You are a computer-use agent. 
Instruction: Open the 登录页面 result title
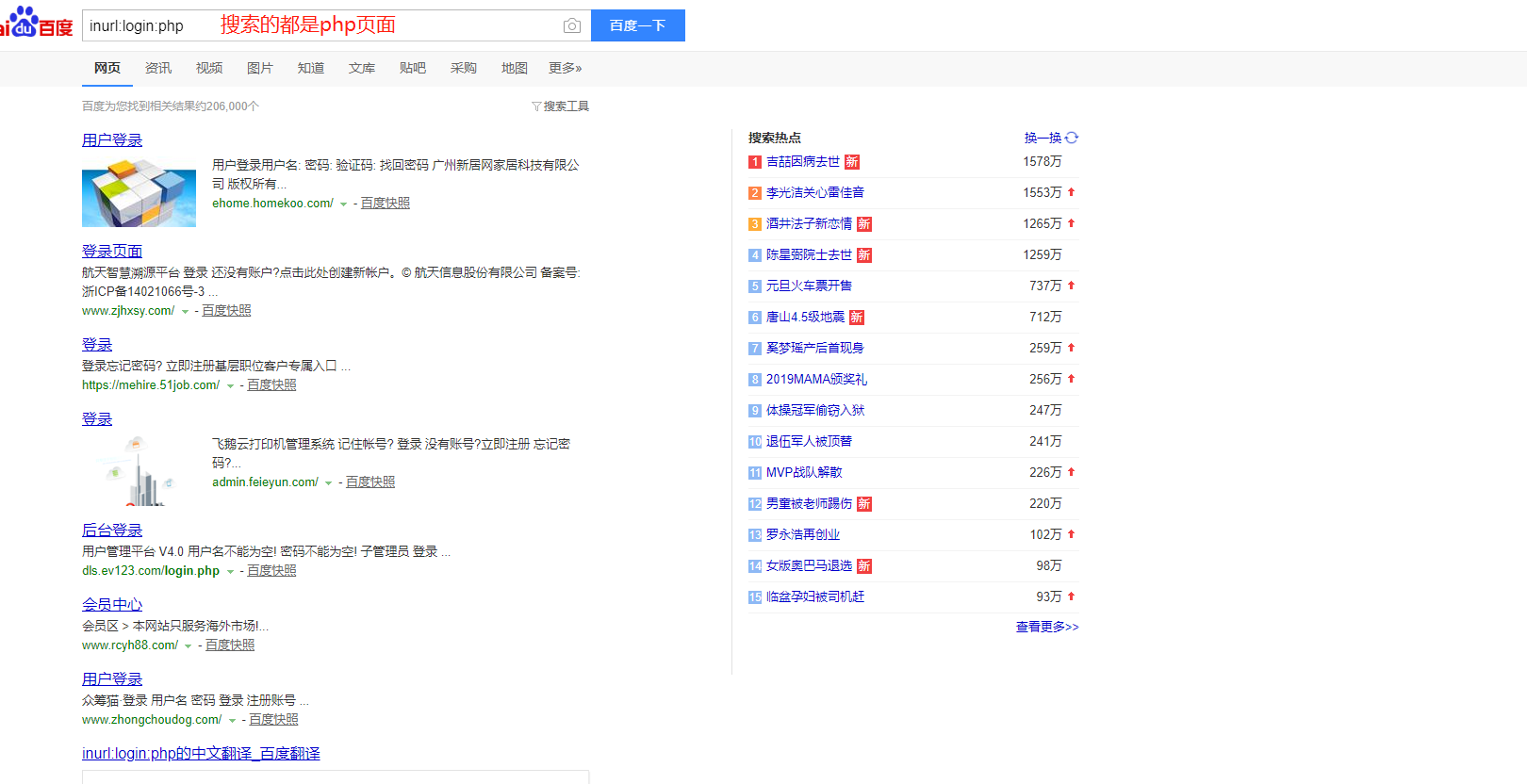coord(112,251)
